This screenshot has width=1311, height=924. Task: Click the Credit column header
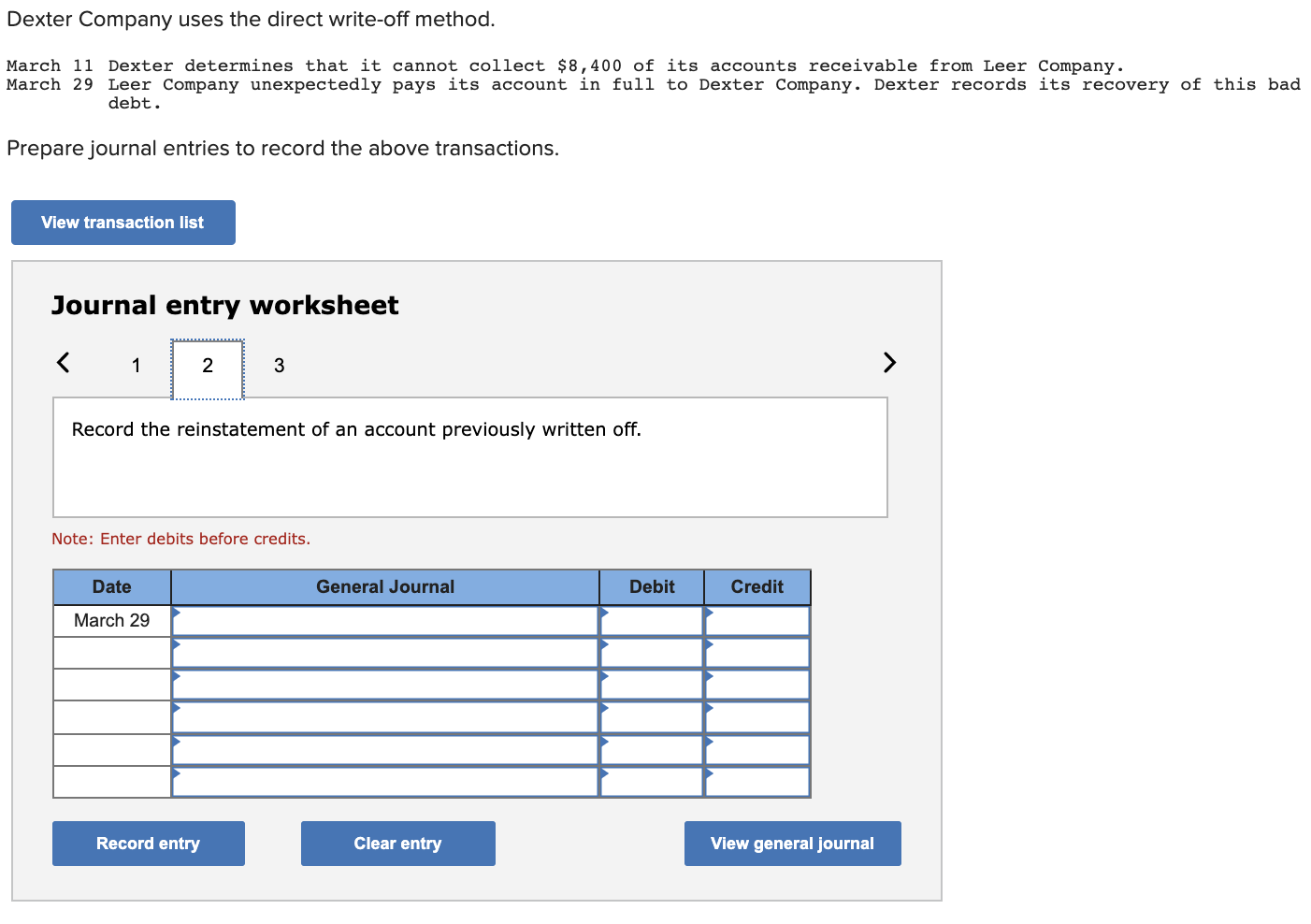click(757, 587)
